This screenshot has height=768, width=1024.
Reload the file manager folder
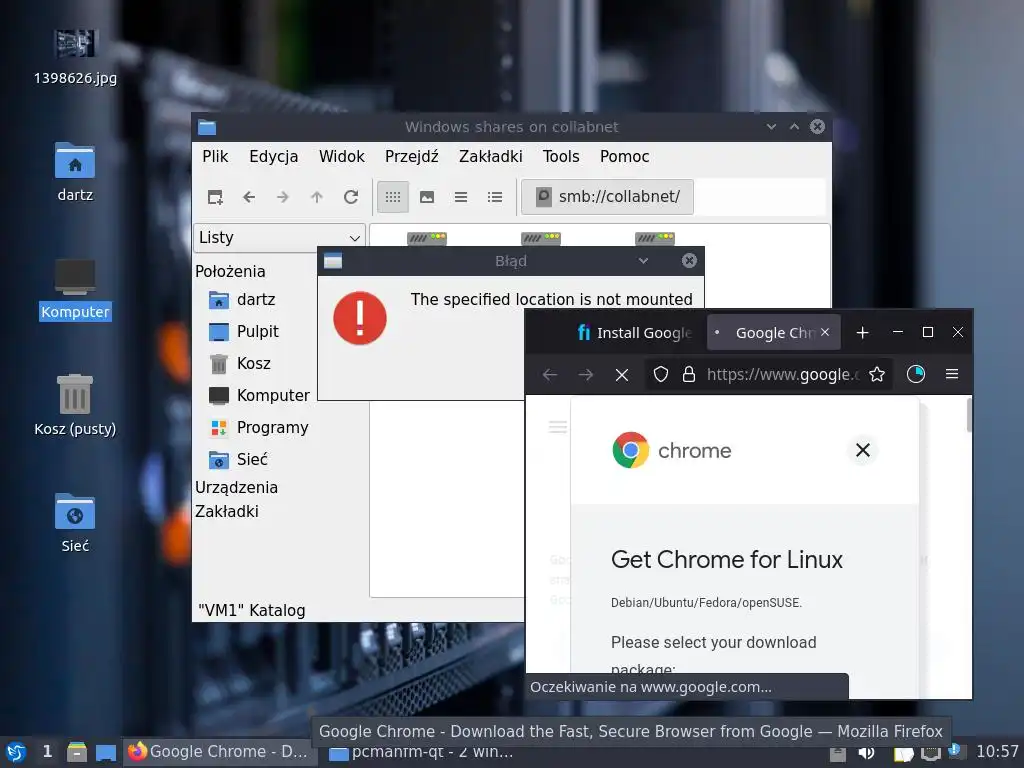(351, 197)
